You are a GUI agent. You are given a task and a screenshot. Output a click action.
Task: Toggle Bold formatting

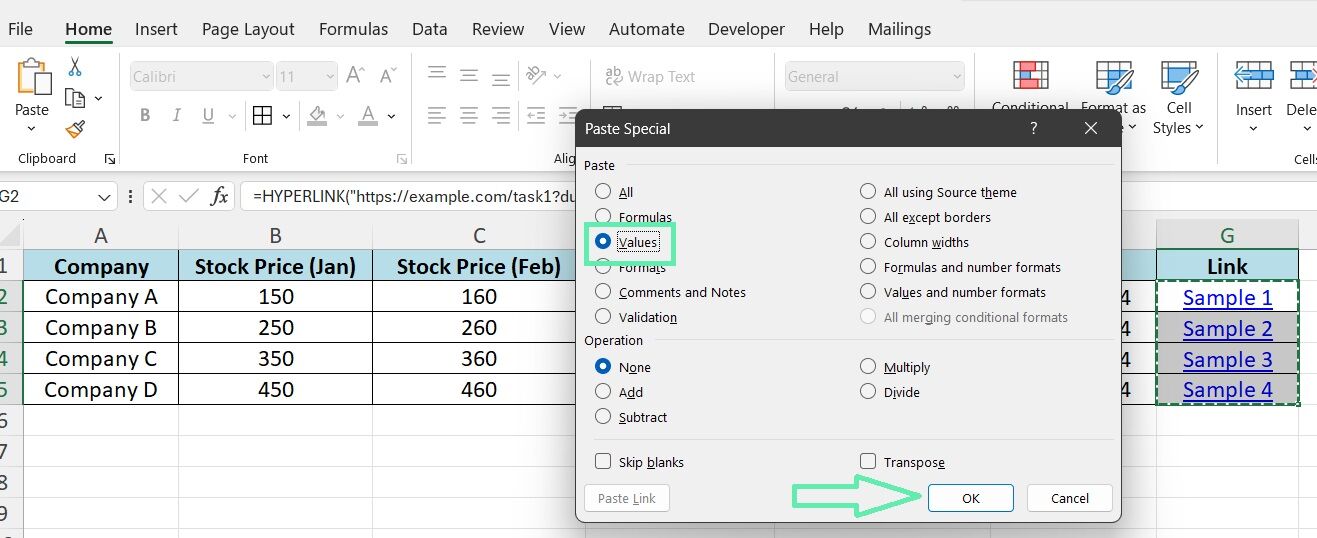[145, 116]
